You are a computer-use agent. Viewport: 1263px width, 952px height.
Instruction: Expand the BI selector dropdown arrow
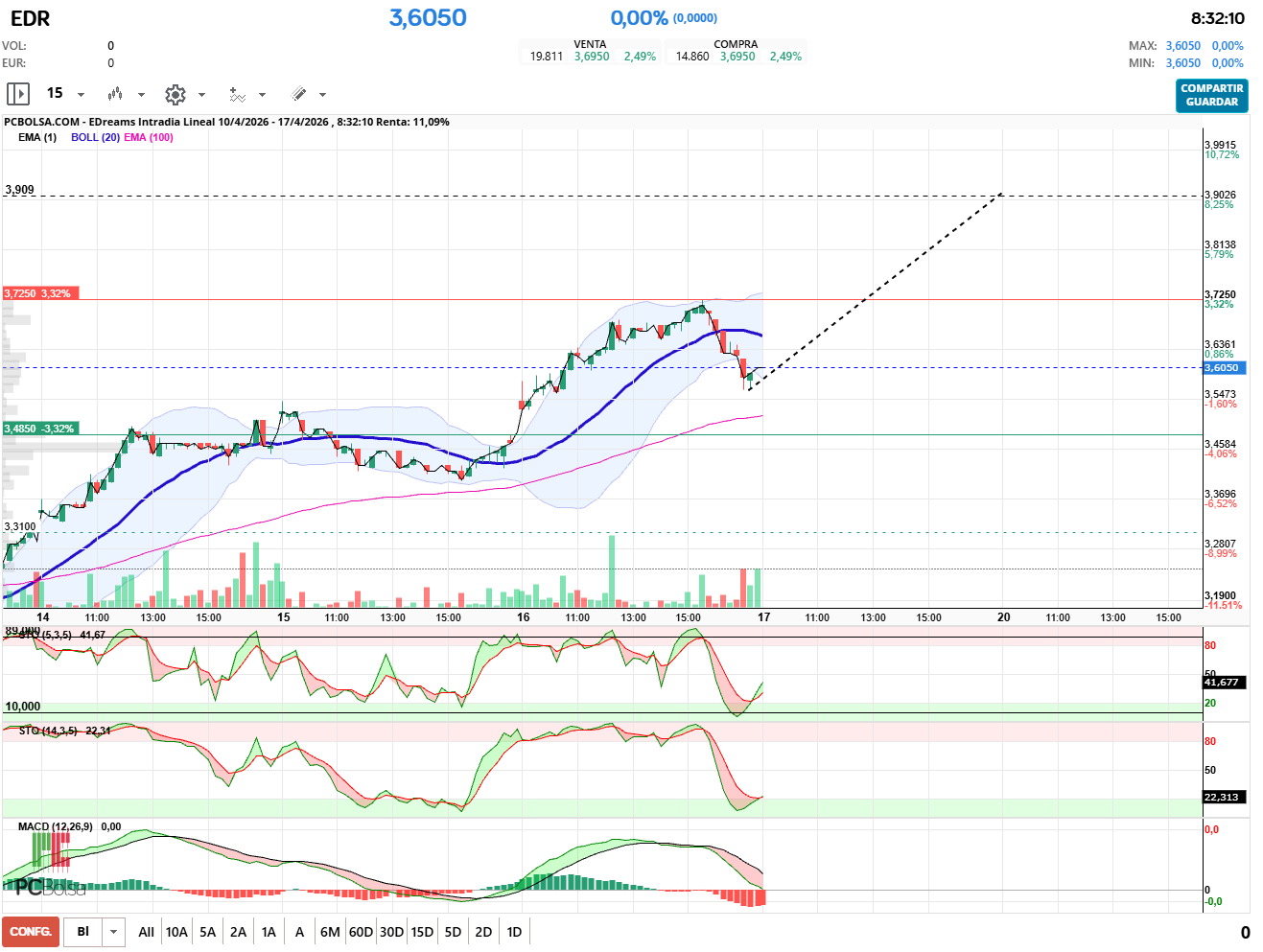[x=114, y=932]
